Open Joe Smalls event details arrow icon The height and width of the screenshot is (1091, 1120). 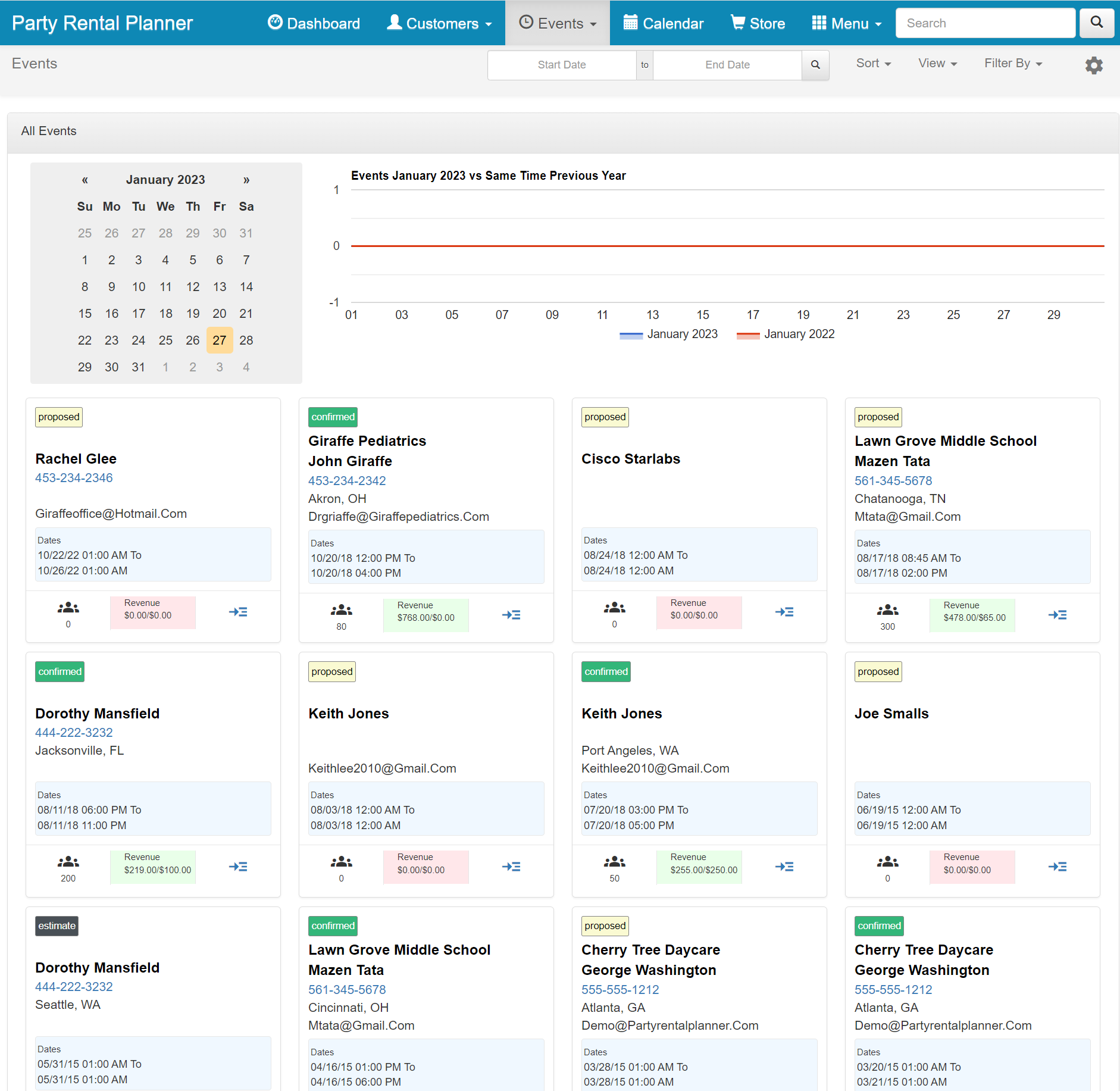1058,867
